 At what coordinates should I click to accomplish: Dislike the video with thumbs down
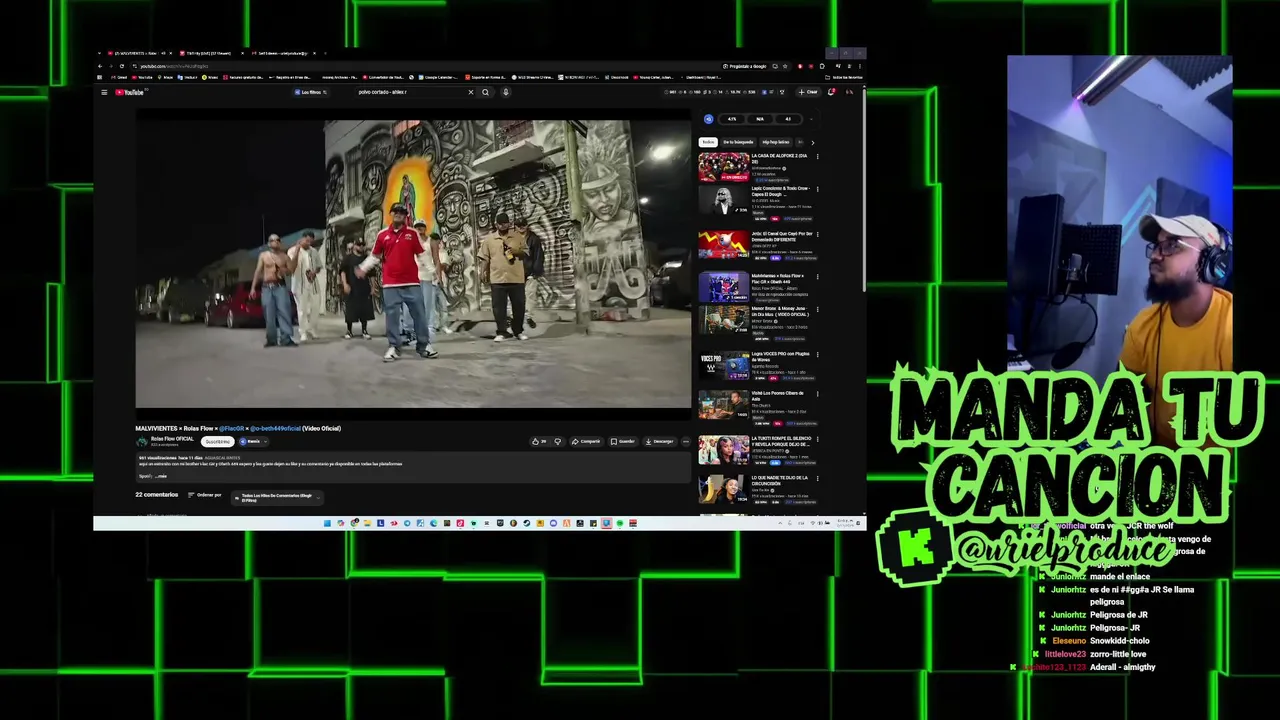(557, 441)
